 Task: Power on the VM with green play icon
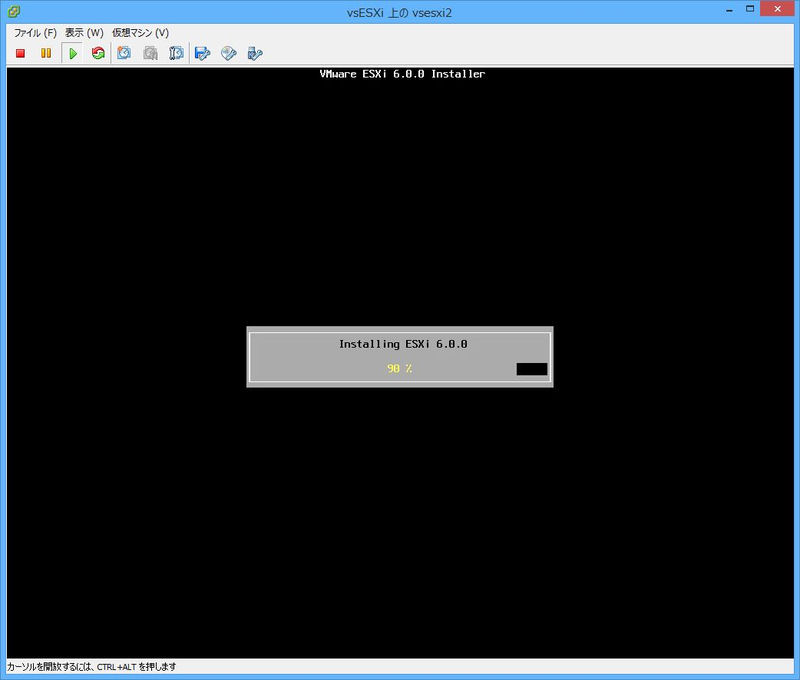coord(72,53)
